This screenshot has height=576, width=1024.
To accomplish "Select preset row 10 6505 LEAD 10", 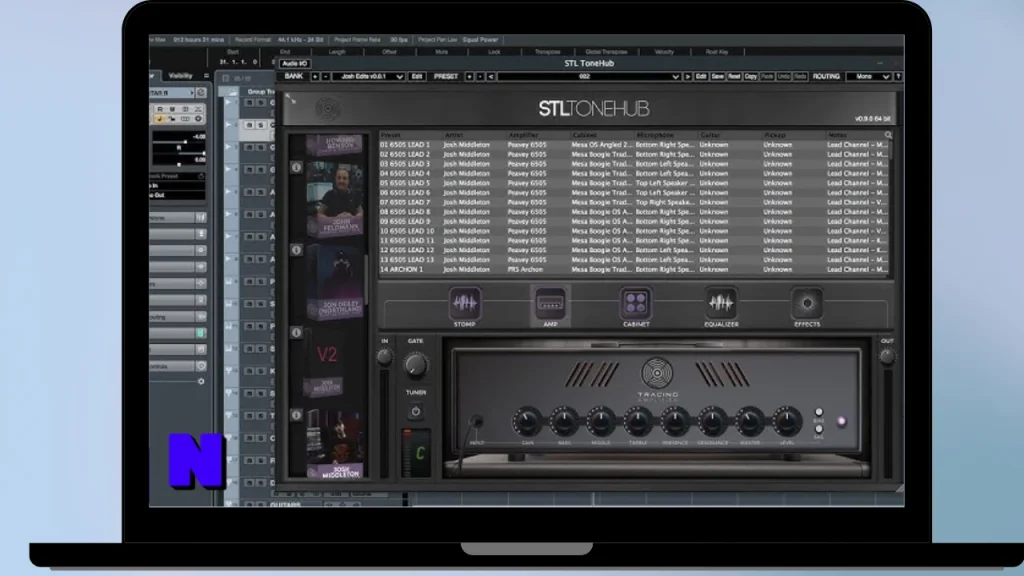I will tap(633, 231).
